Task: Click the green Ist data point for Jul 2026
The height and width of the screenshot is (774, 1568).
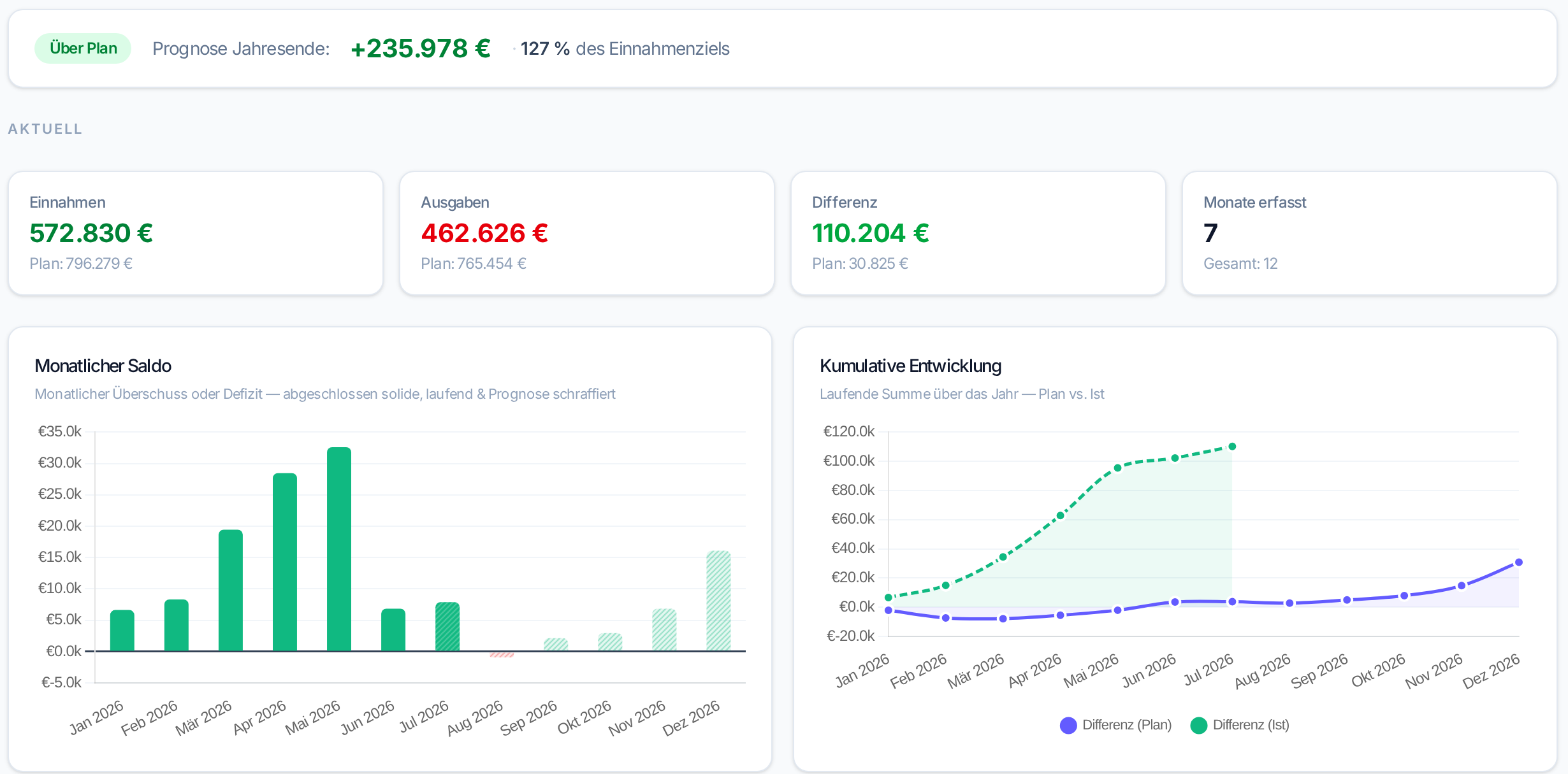Action: tap(1232, 447)
